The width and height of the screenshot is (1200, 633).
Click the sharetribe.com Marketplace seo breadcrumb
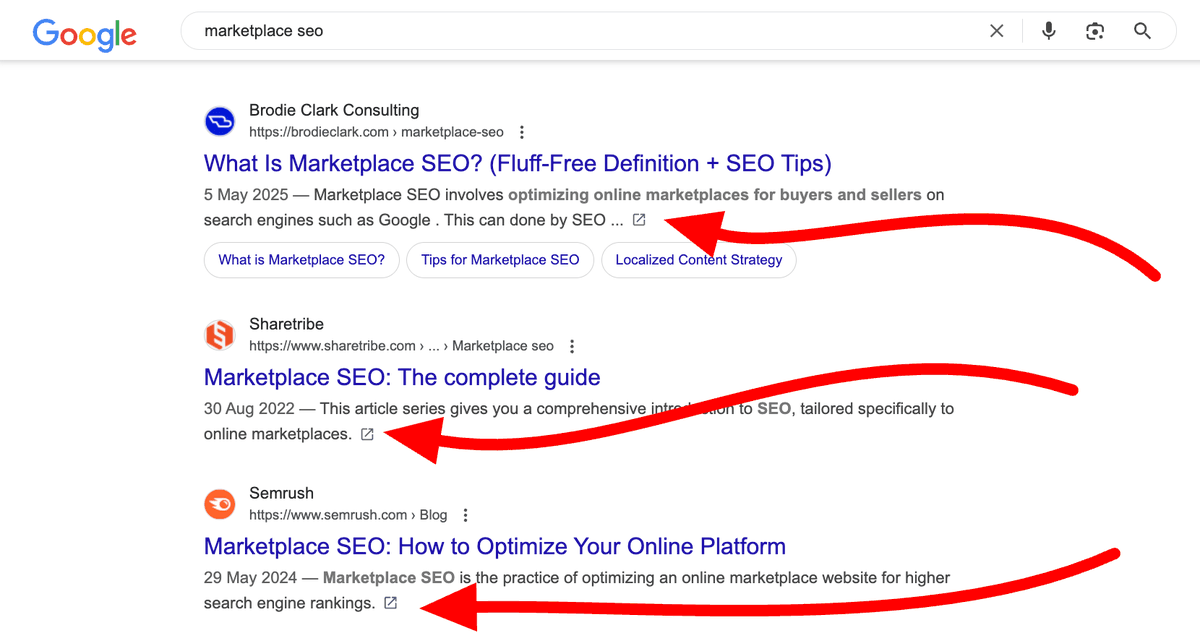point(401,346)
